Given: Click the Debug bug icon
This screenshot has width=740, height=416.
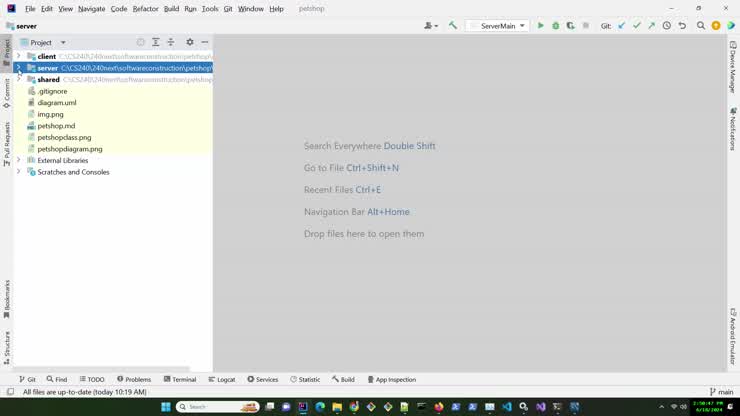Looking at the screenshot, I should pos(556,26).
